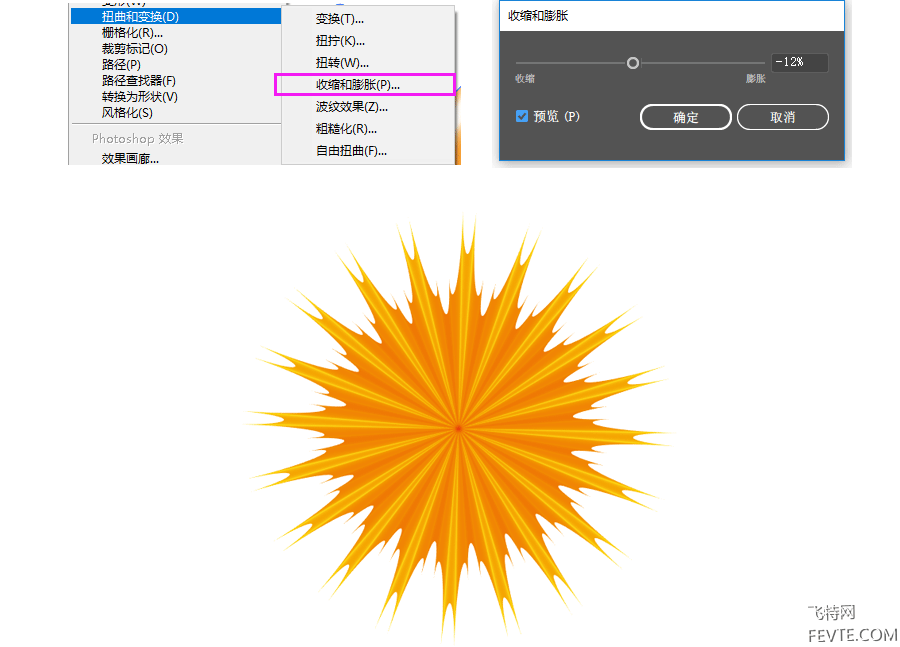This screenshot has height=647, width=900.
Task: Select the 自由扭曲(F)... submenu item
Action: (351, 151)
